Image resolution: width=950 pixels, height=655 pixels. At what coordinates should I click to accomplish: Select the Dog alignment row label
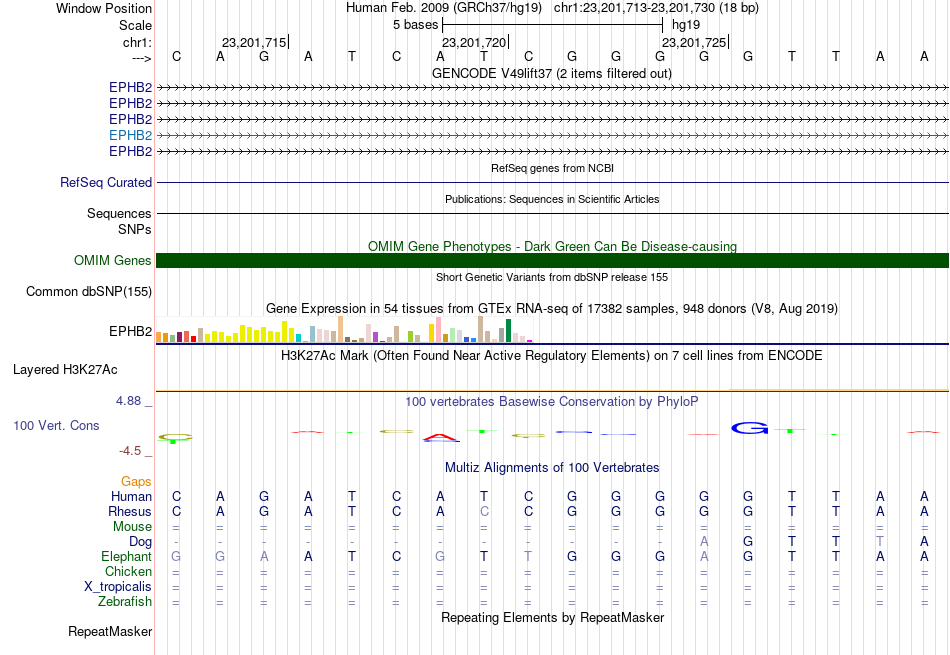[x=141, y=542]
